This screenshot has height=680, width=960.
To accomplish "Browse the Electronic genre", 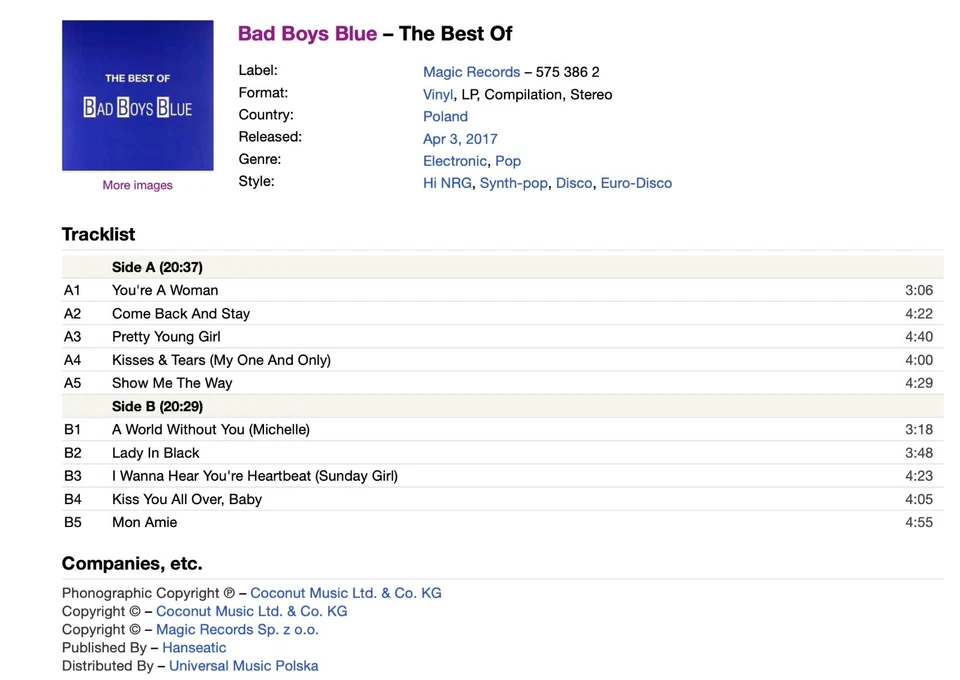I will tap(455, 160).
